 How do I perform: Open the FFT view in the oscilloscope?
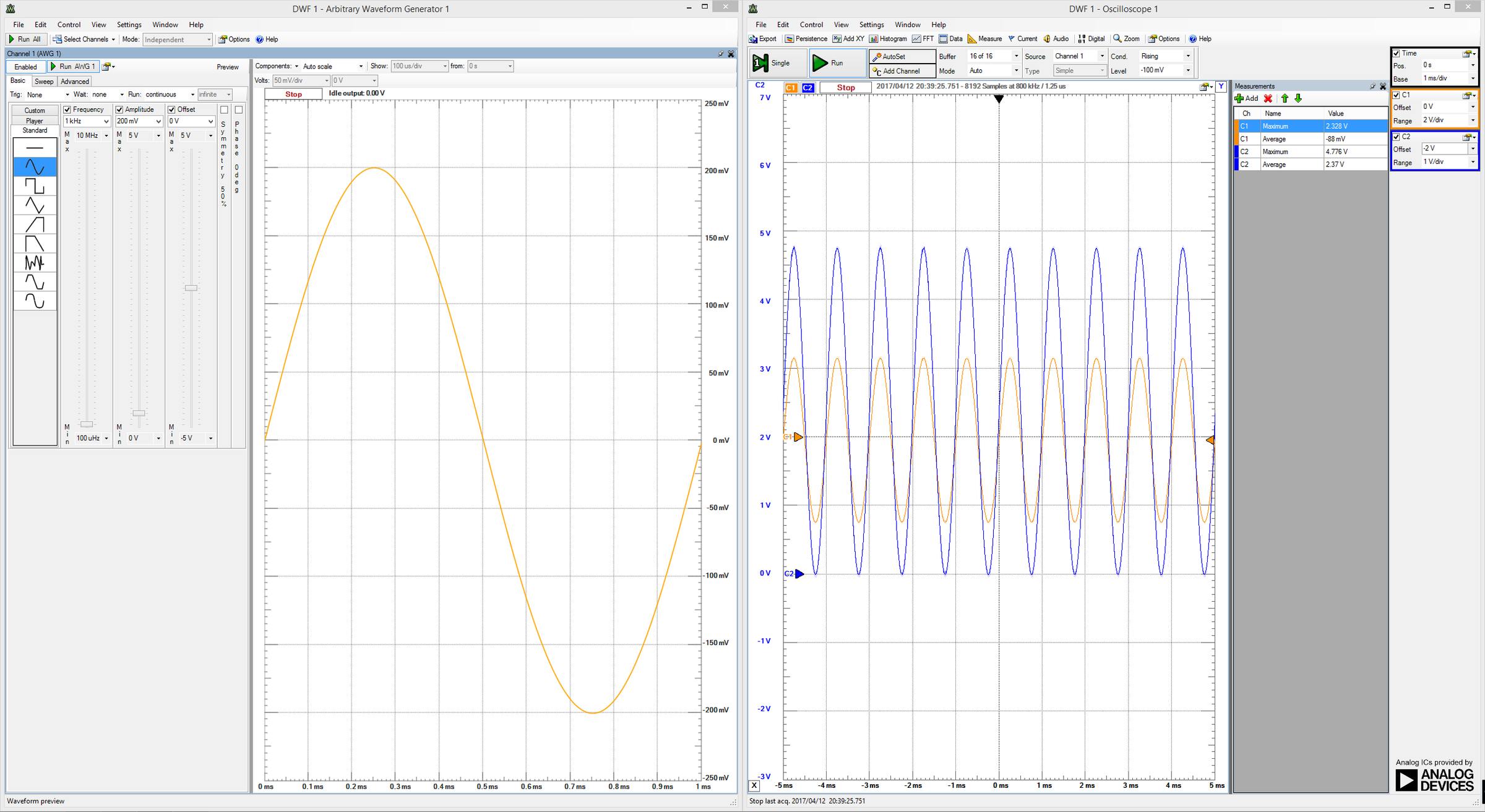(x=923, y=38)
